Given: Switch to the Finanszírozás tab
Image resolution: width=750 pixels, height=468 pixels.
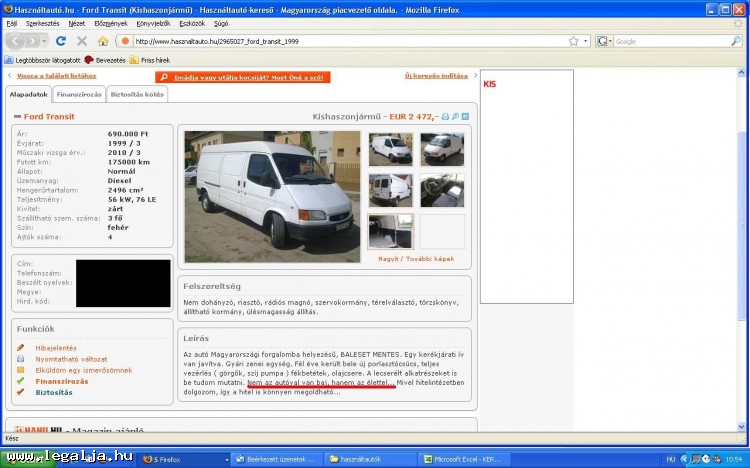Looking at the screenshot, I should tap(79, 95).
